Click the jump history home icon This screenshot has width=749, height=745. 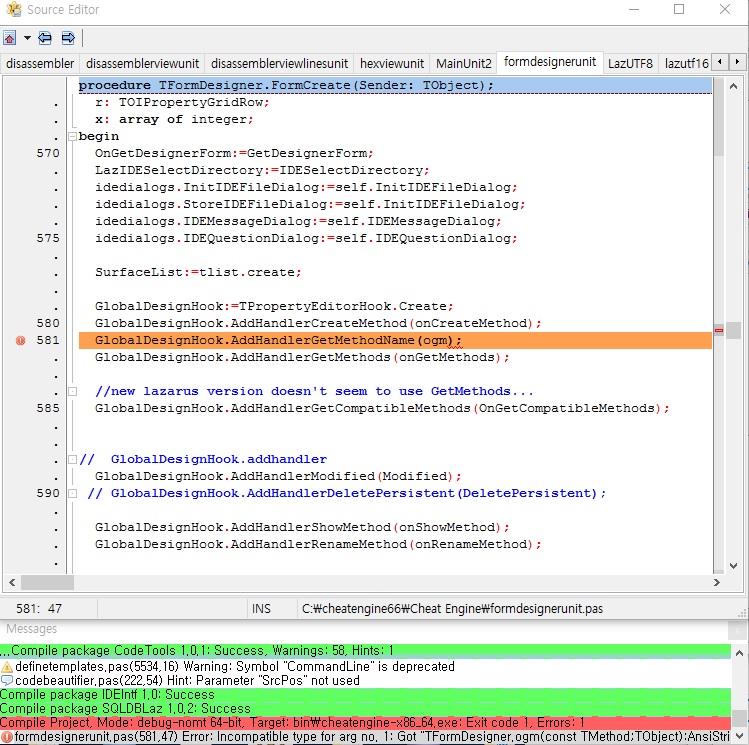pos(9,38)
